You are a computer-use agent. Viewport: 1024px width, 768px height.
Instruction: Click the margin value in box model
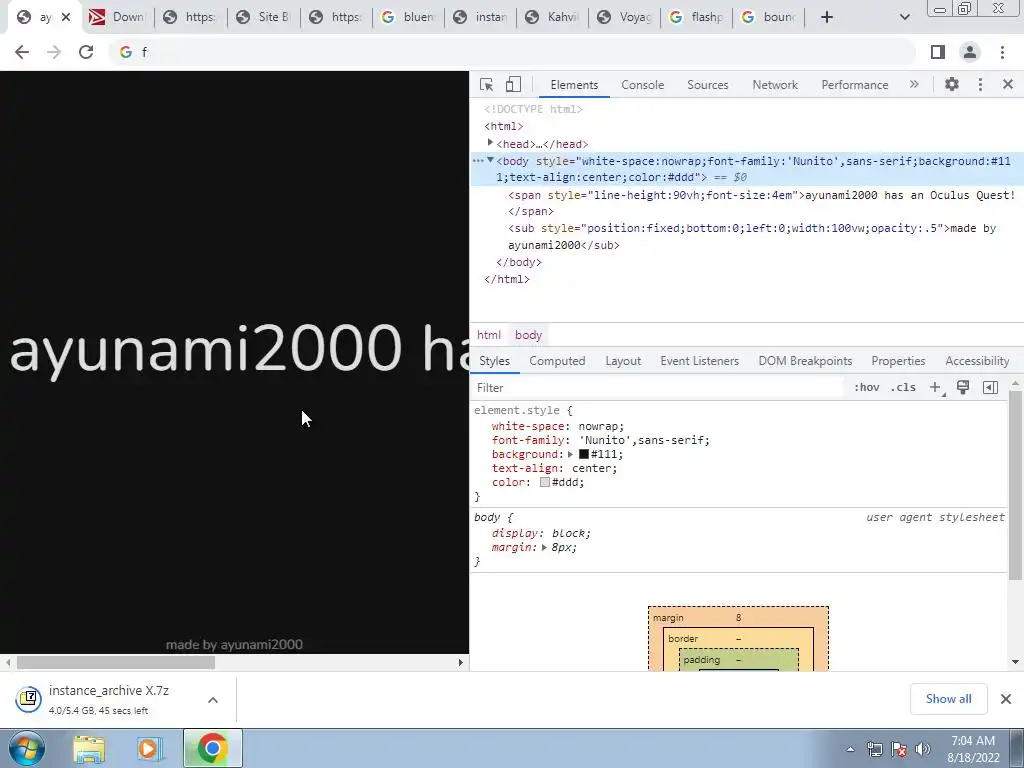739,618
